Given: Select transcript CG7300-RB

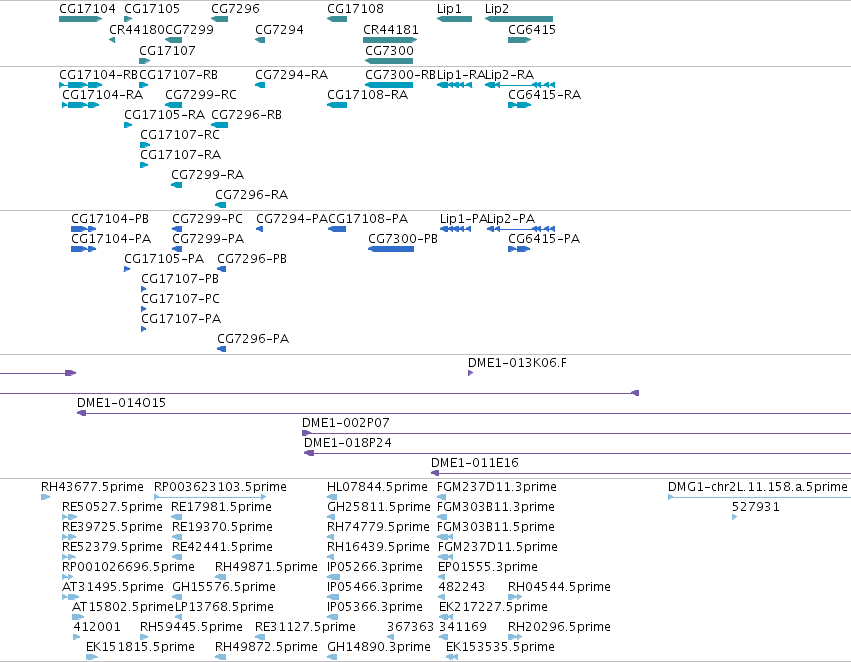Looking at the screenshot, I should (x=389, y=85).
